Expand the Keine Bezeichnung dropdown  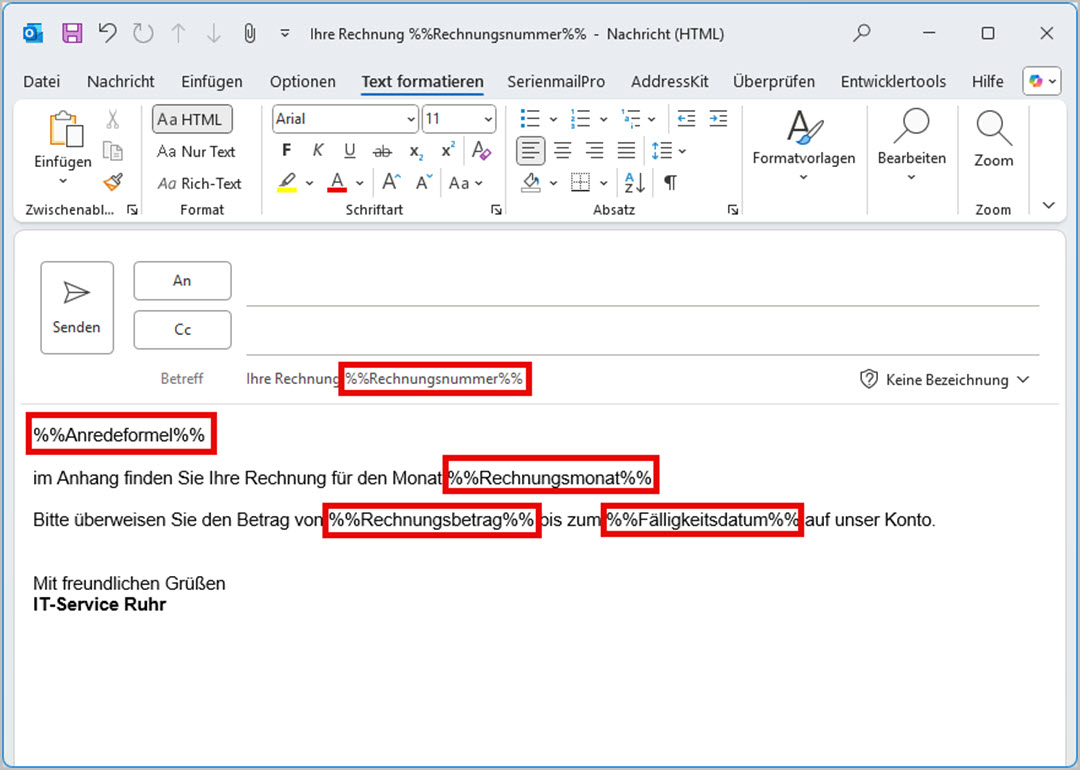(945, 380)
